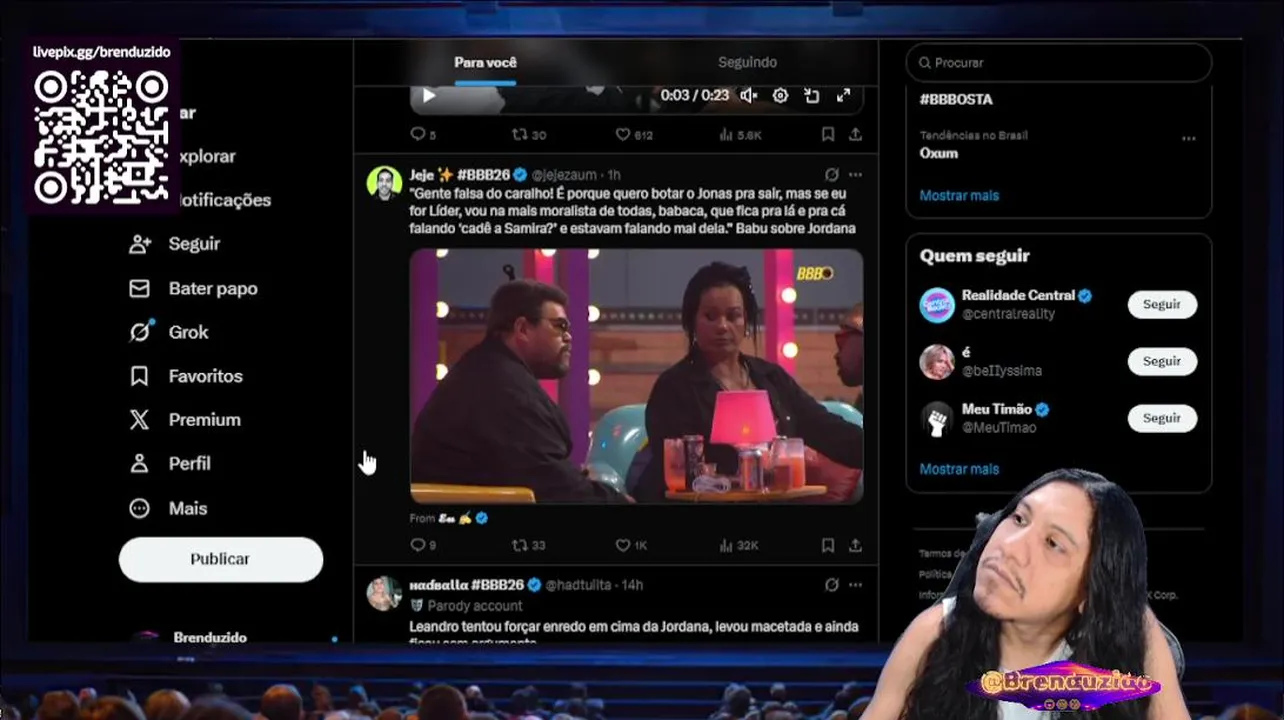Open the Oxum trending topic
Viewport: 1284px width, 720px height.
939,153
